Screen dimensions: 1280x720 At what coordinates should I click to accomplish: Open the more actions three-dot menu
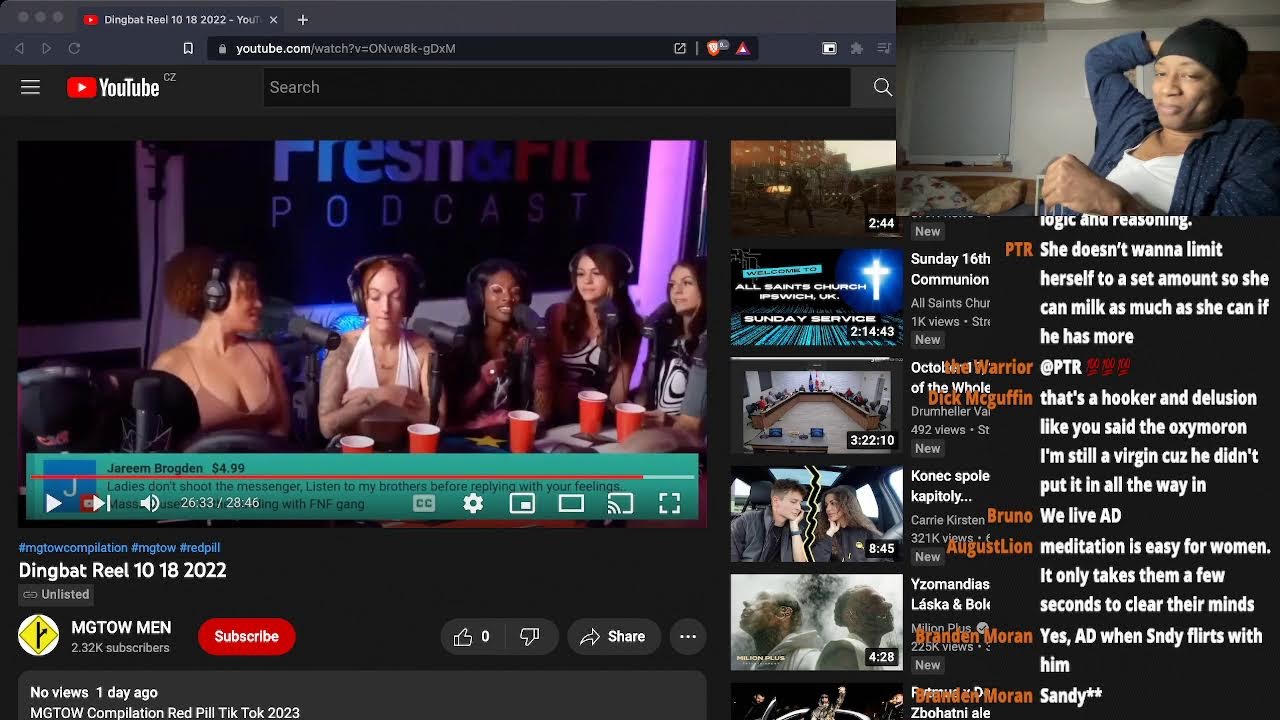tap(688, 636)
